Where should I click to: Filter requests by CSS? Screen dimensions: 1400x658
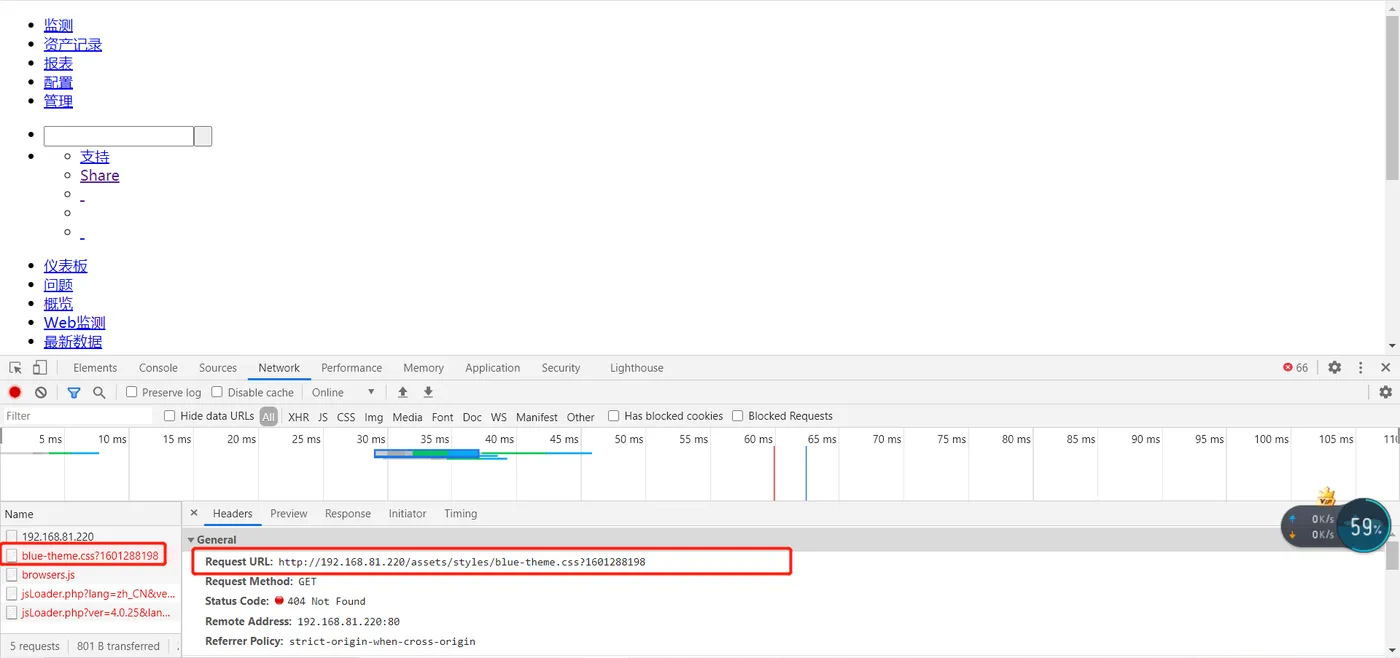346,417
